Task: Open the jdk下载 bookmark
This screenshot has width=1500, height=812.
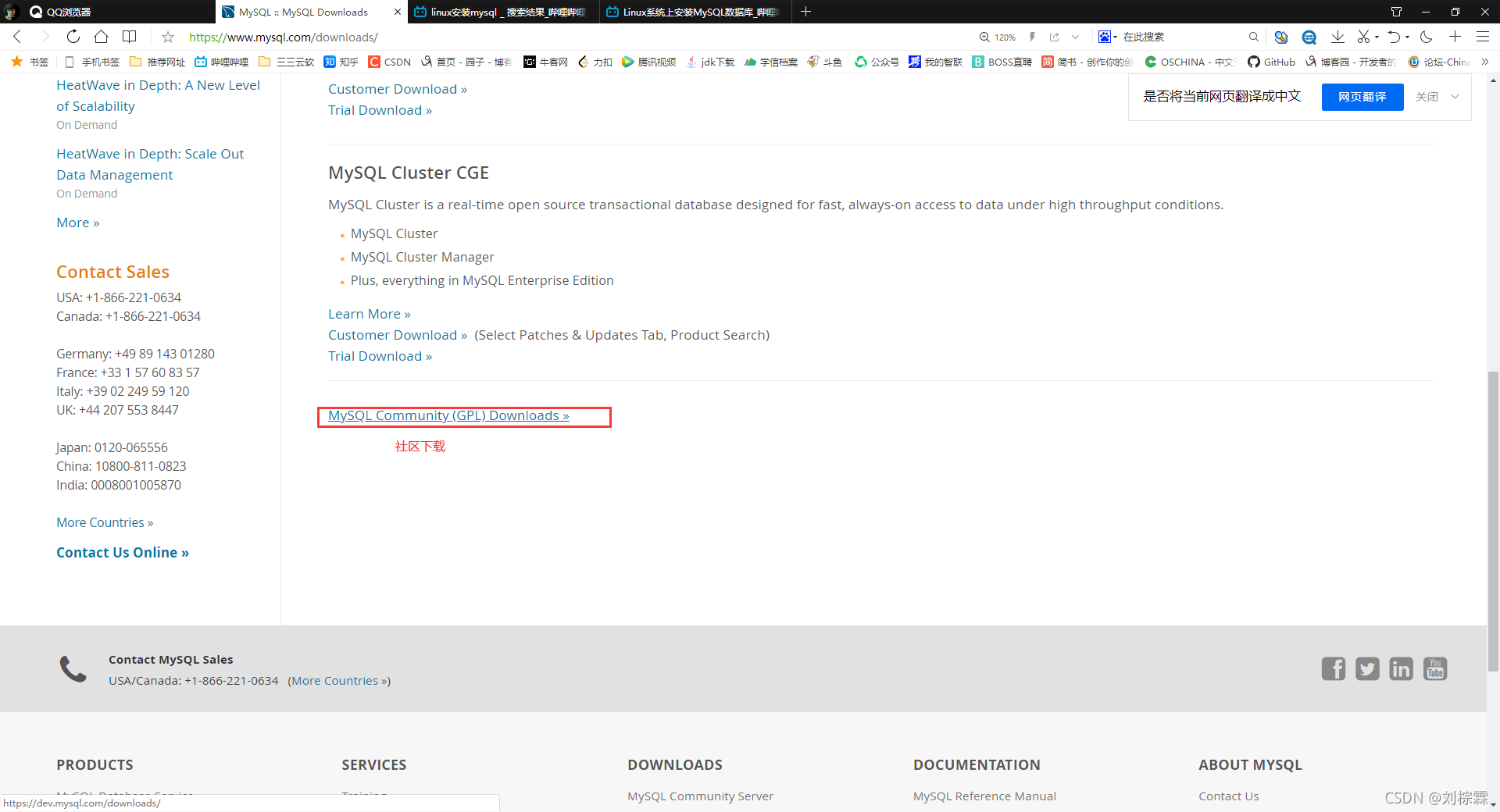Action: pyautogui.click(x=710, y=62)
